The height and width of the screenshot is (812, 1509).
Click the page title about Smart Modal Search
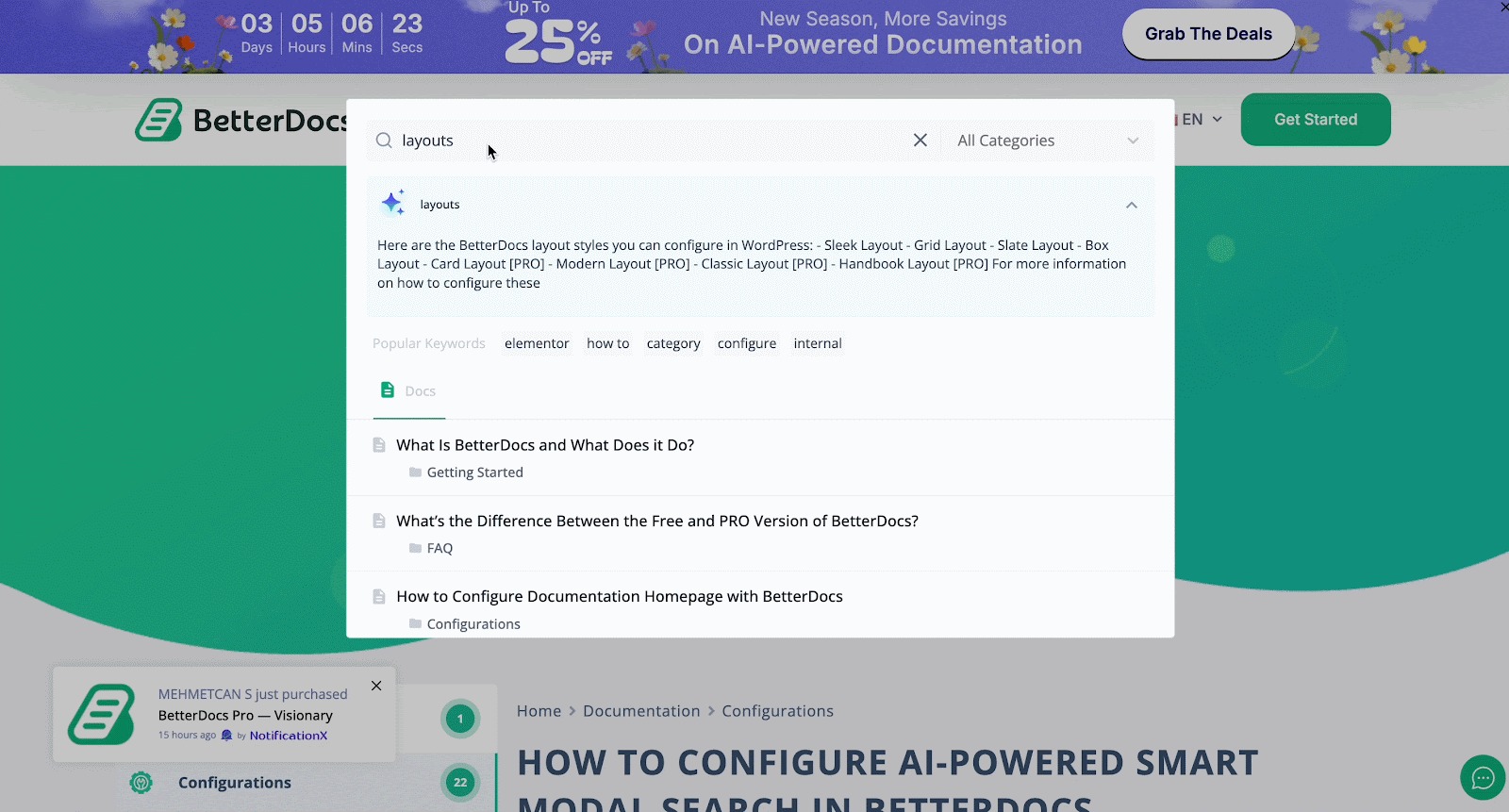coord(887,778)
